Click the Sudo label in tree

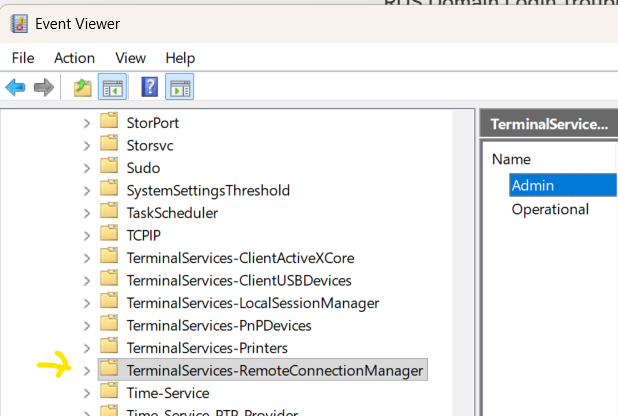tap(143, 168)
